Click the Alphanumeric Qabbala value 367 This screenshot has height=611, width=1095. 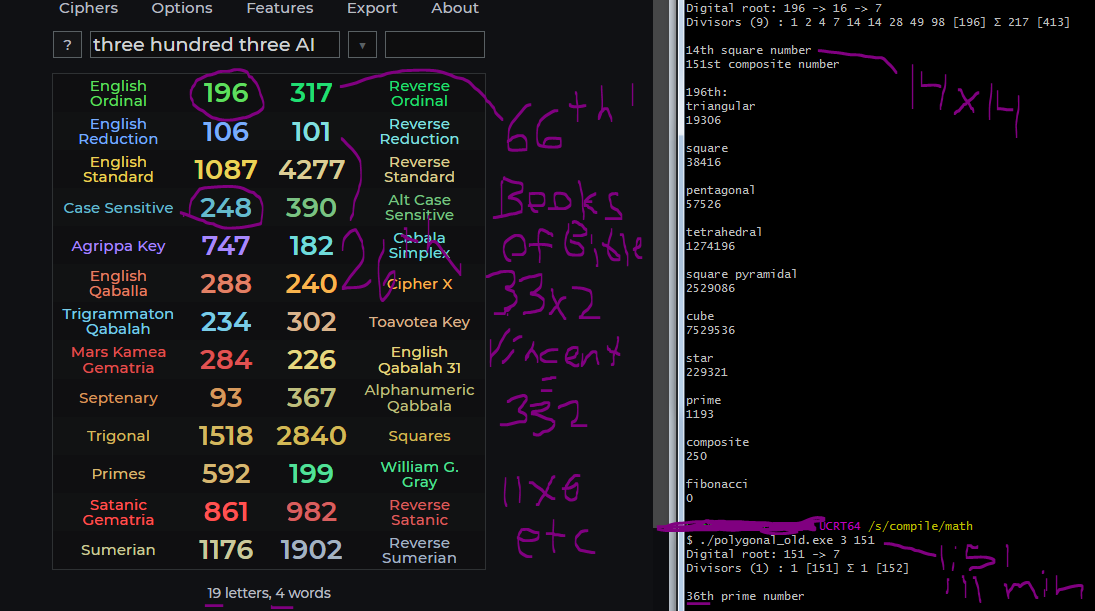(x=311, y=398)
